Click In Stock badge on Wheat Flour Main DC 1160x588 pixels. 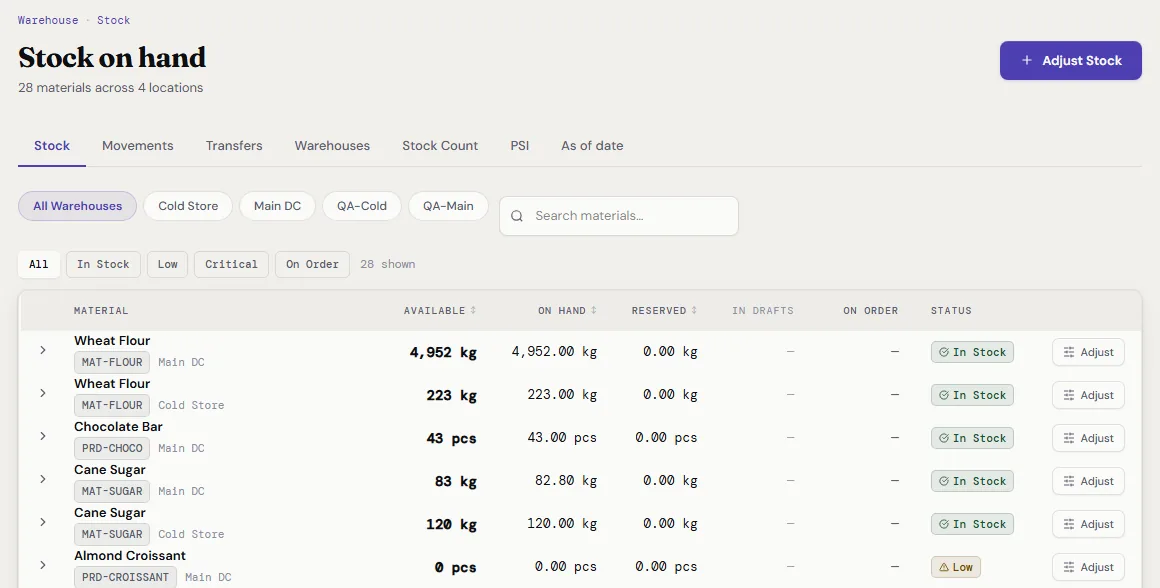972,352
